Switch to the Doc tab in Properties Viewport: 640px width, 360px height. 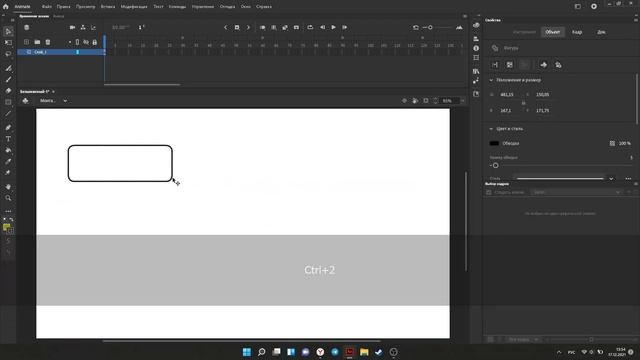point(601,32)
